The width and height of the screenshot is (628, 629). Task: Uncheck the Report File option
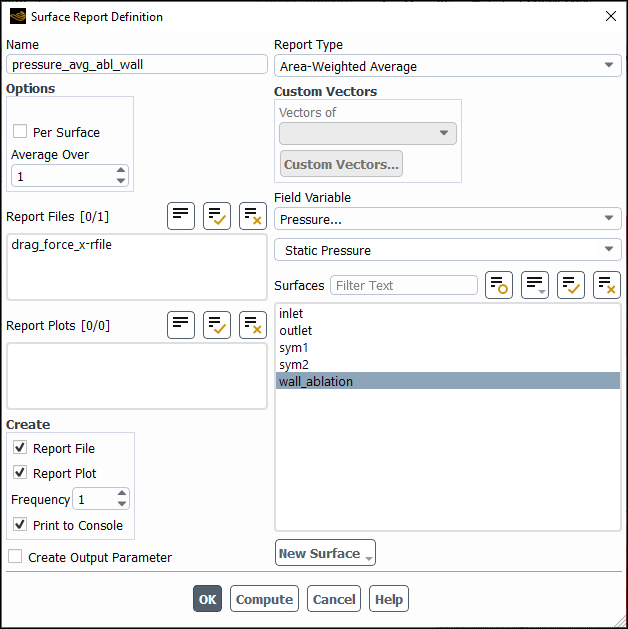tap(20, 447)
